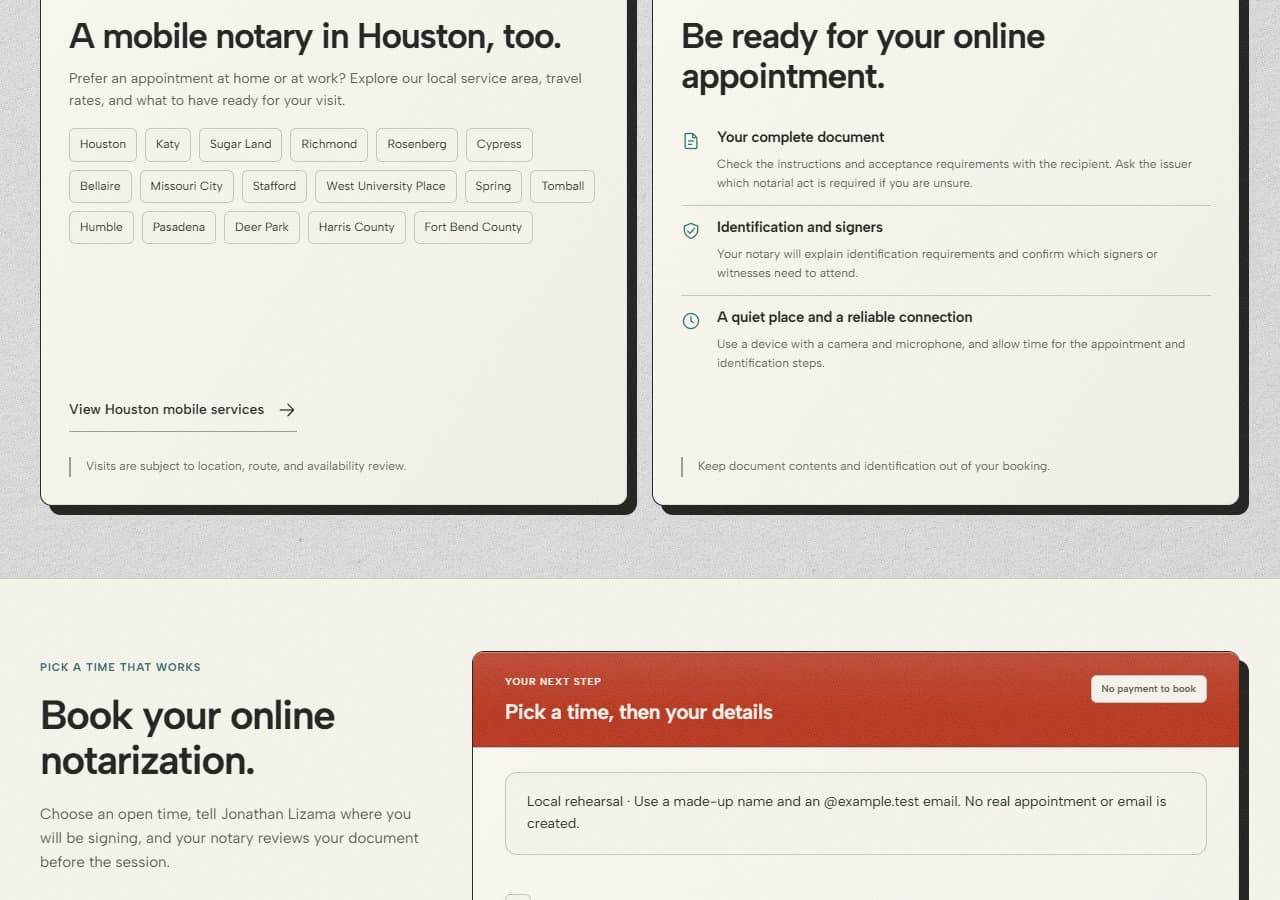Select the Rosenberg area chip
Viewport: 1280px width, 900px height.
coord(417,144)
